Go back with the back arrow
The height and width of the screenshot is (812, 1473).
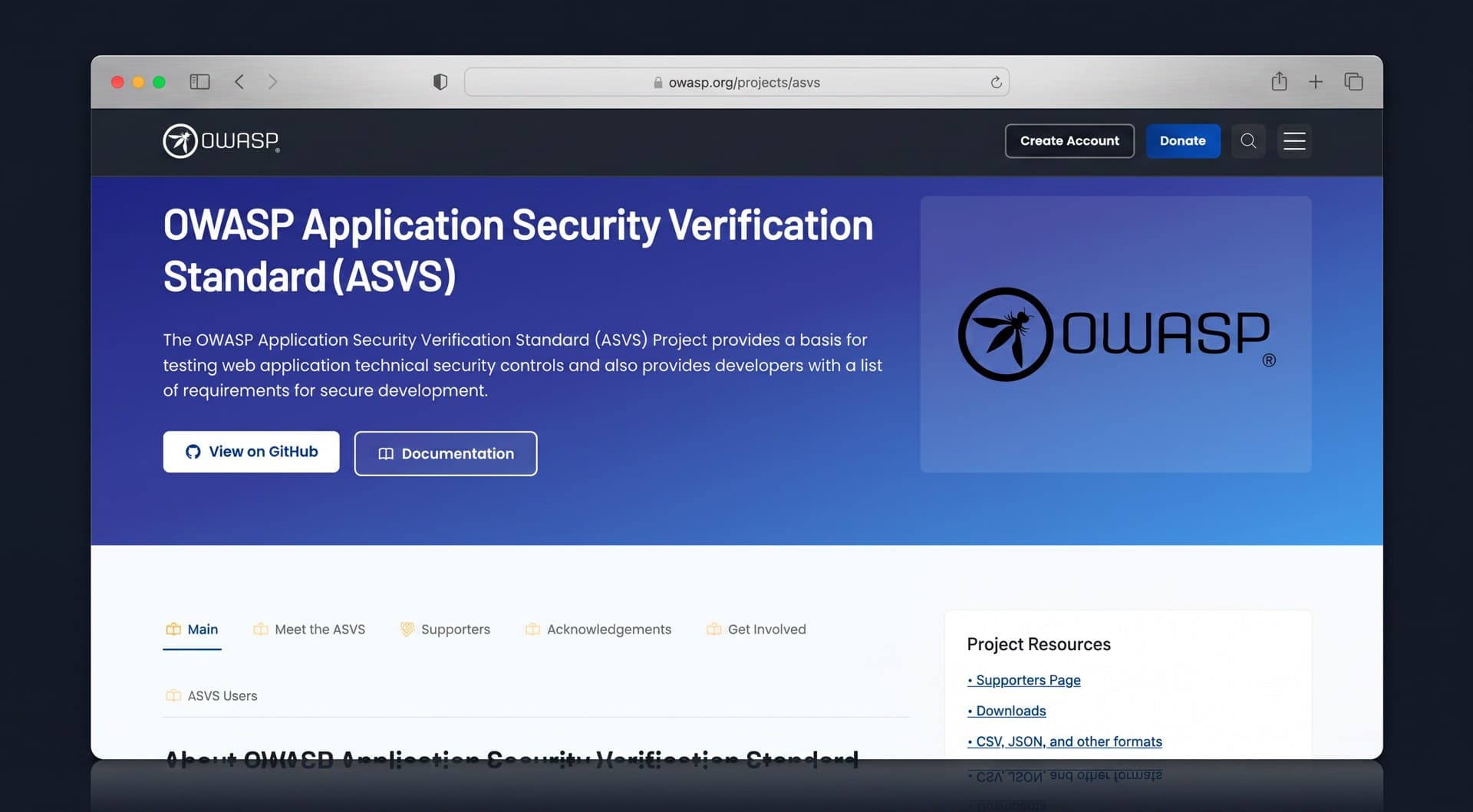[239, 81]
